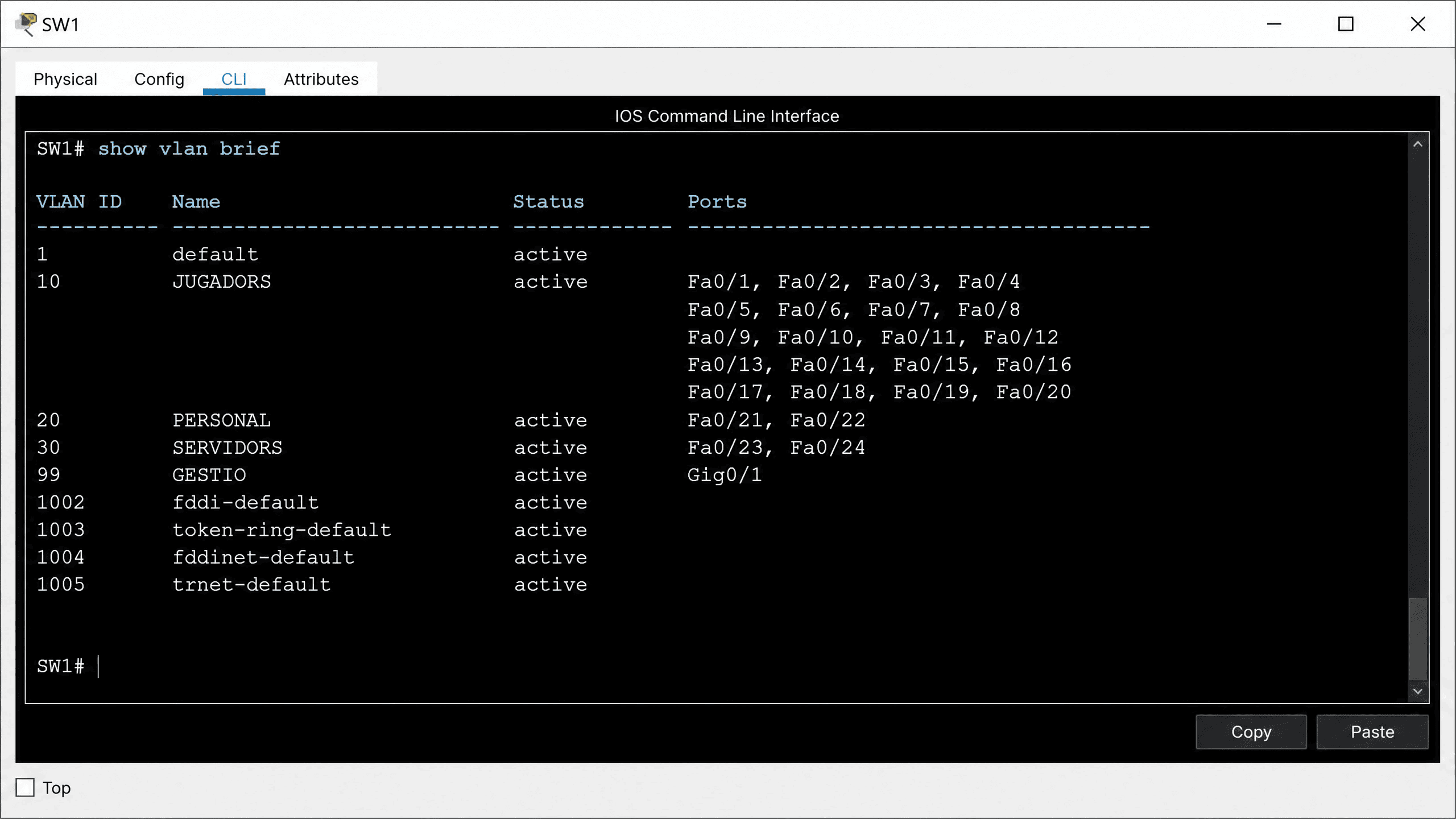This screenshot has width=1456, height=819.
Task: Click VLAN ID 1002
Action: [61, 502]
